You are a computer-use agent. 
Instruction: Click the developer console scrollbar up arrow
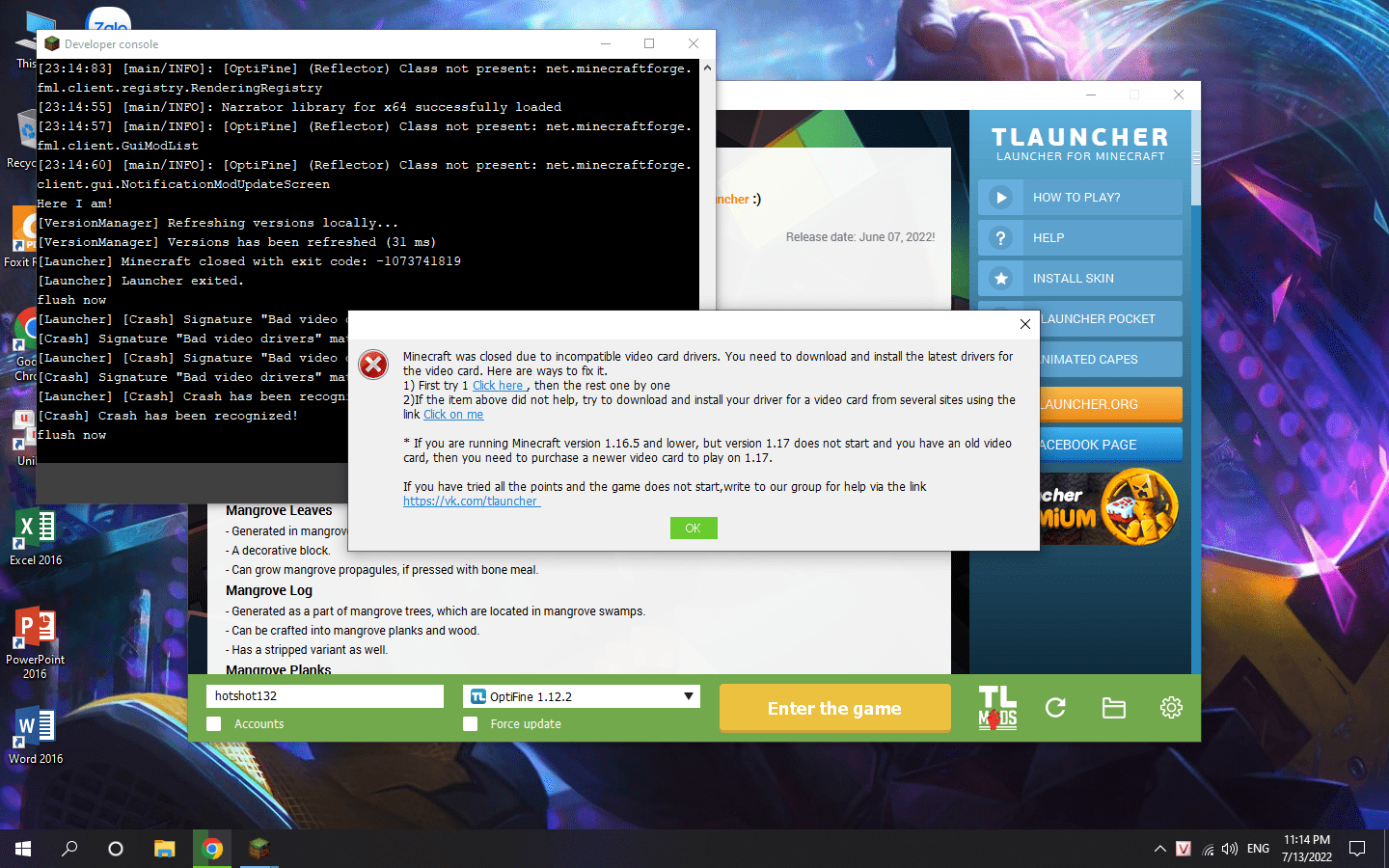coord(707,68)
